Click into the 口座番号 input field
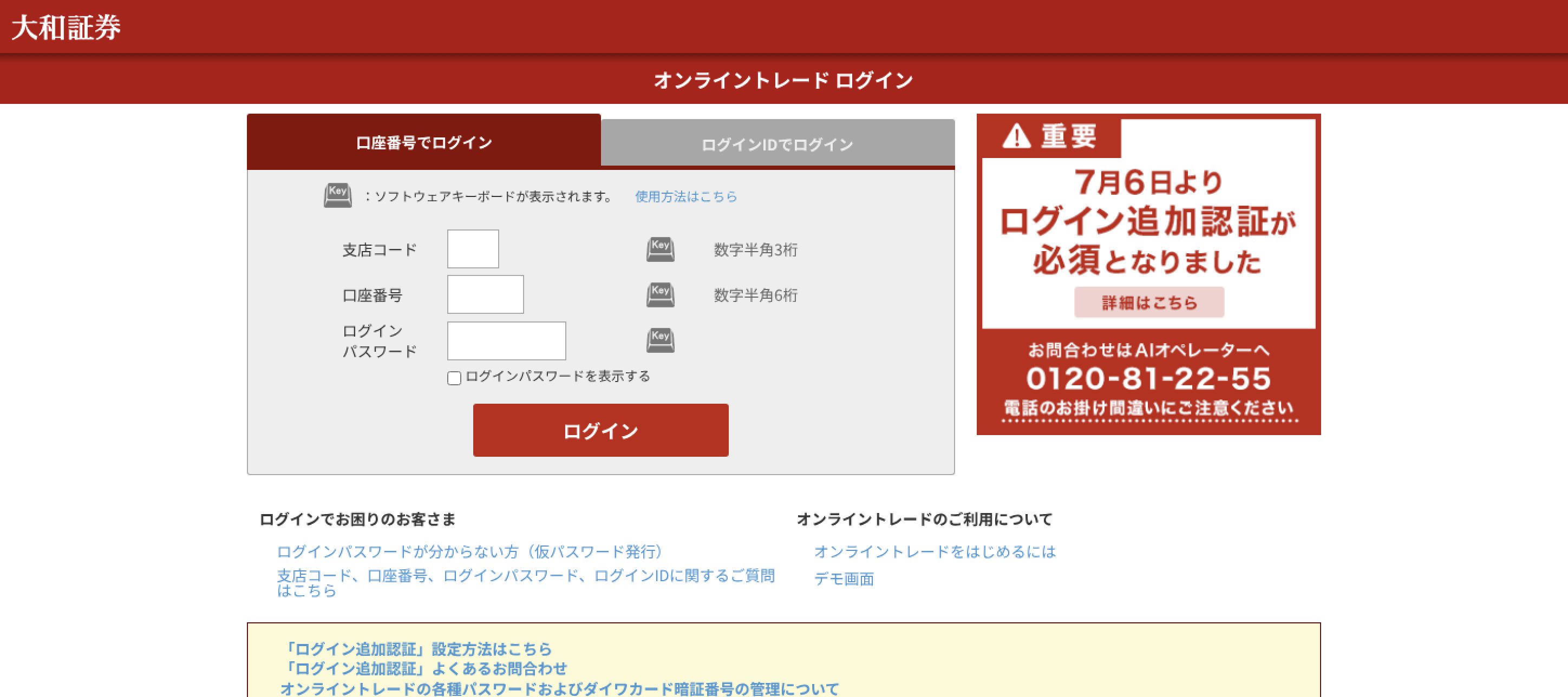 coord(485,294)
